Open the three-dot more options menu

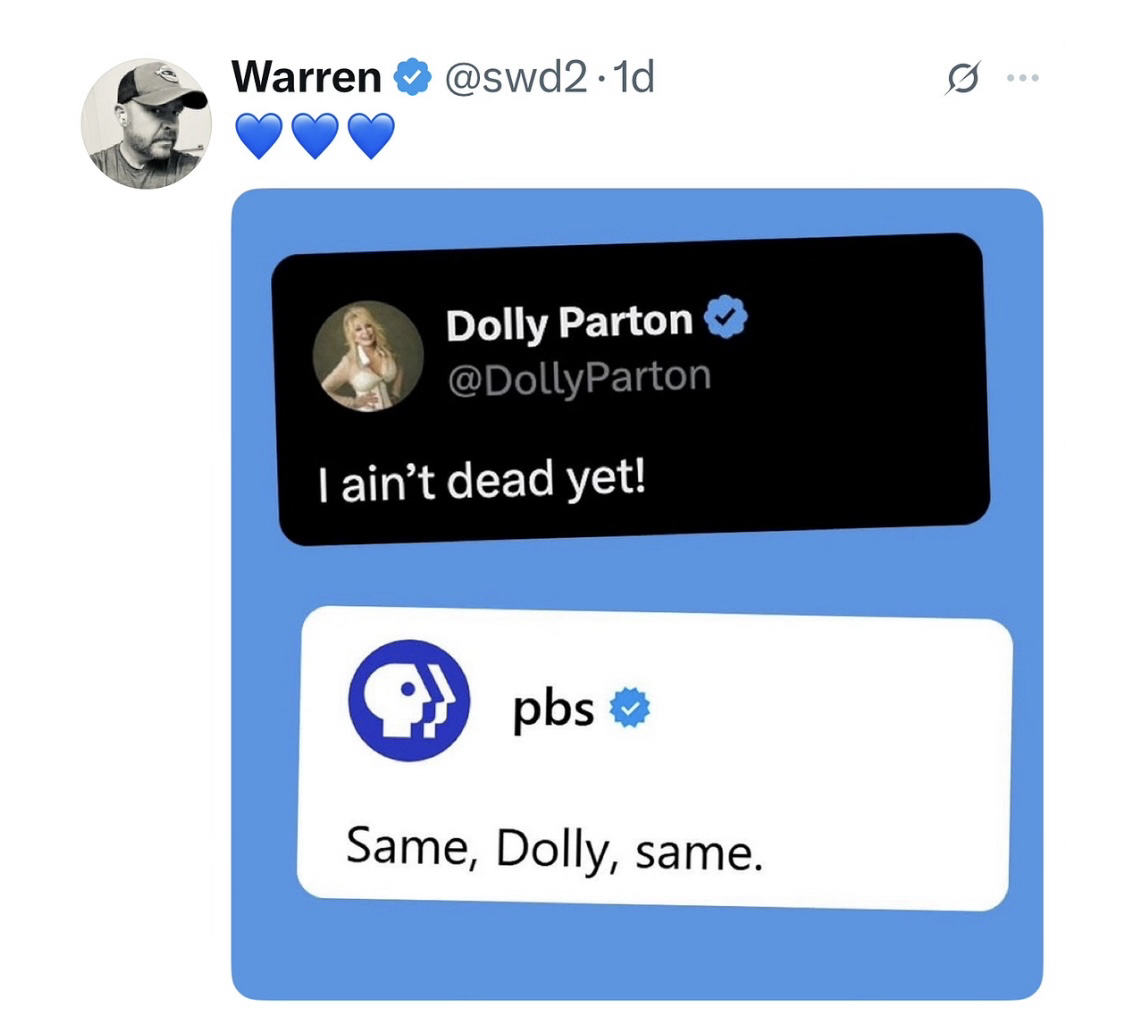1022,77
